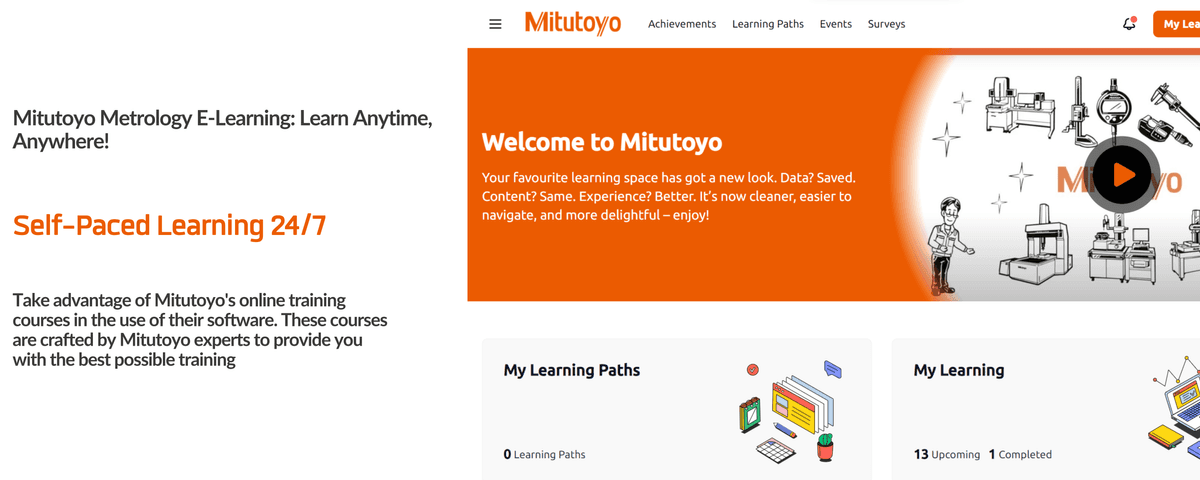Viewport: 1200px width, 480px height.
Task: Click the Welcome to Mitutoyo banner heading
Action: (601, 141)
